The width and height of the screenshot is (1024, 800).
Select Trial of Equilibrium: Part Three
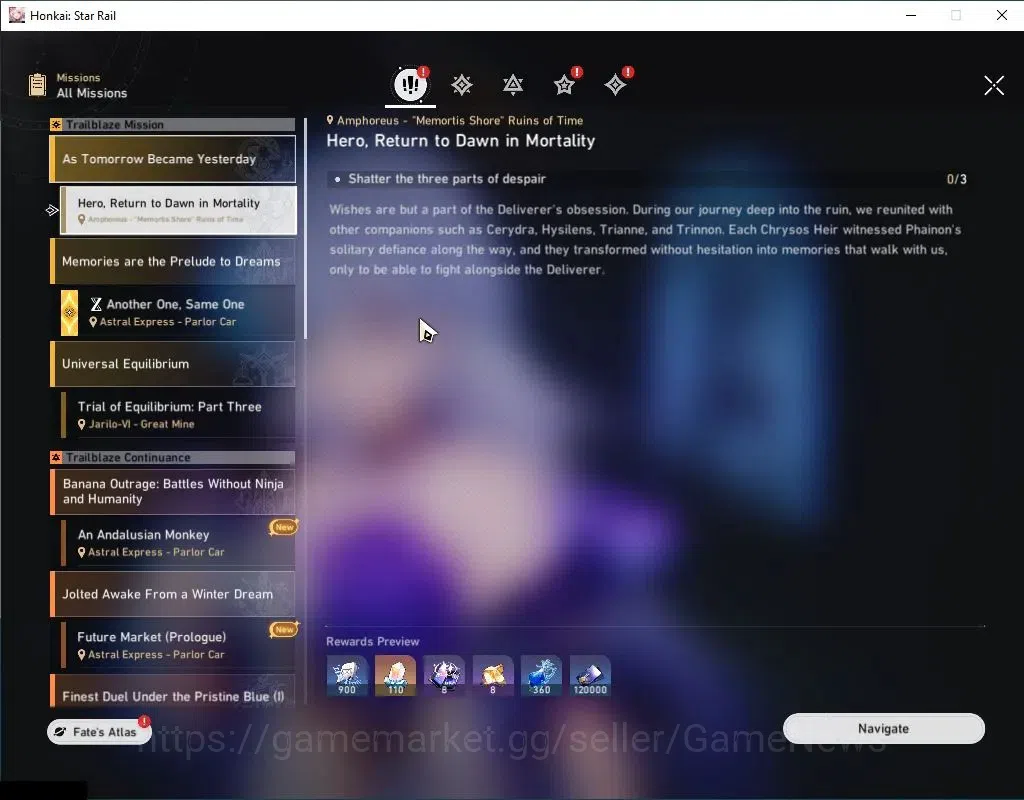pos(178,415)
